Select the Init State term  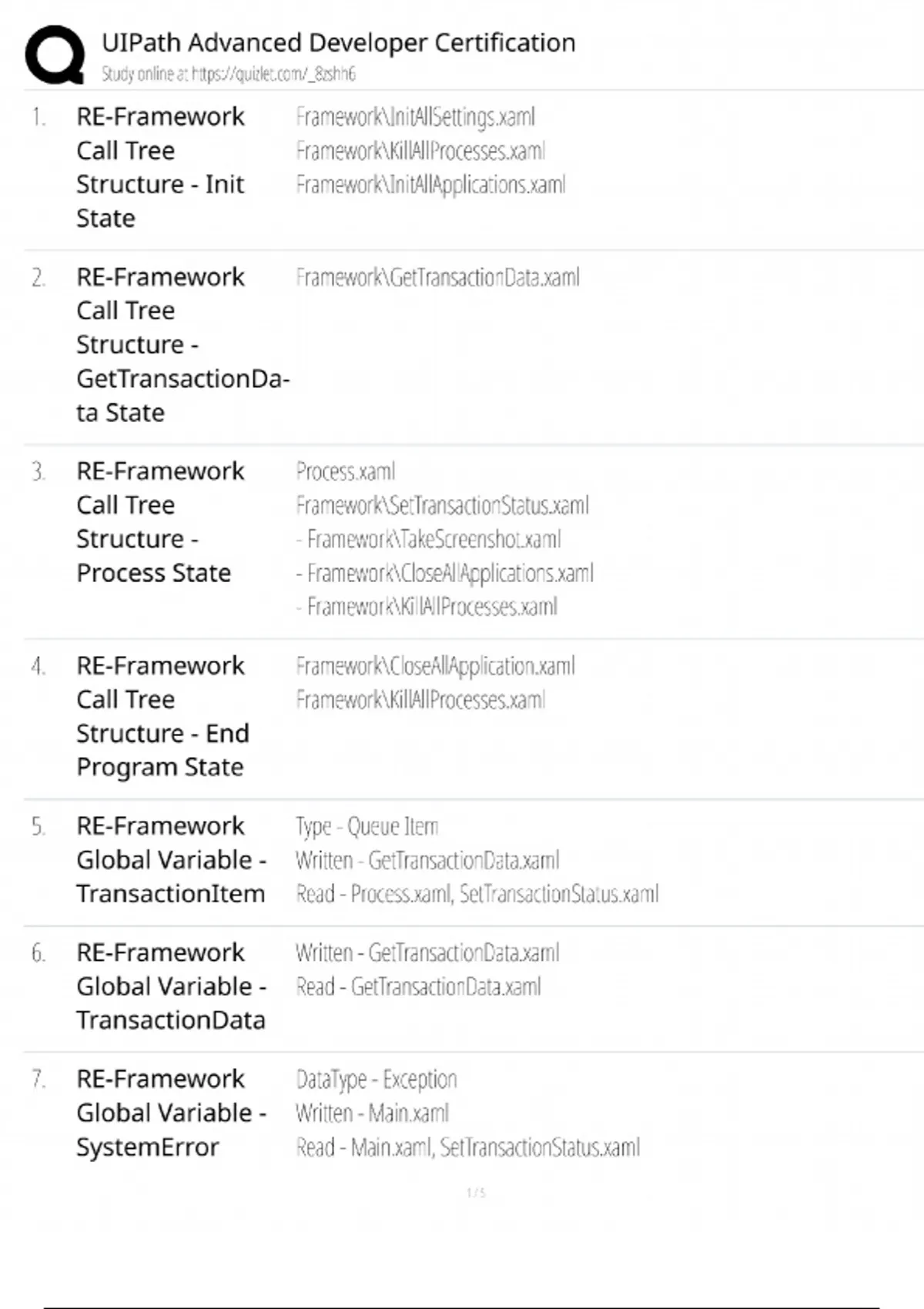160,167
